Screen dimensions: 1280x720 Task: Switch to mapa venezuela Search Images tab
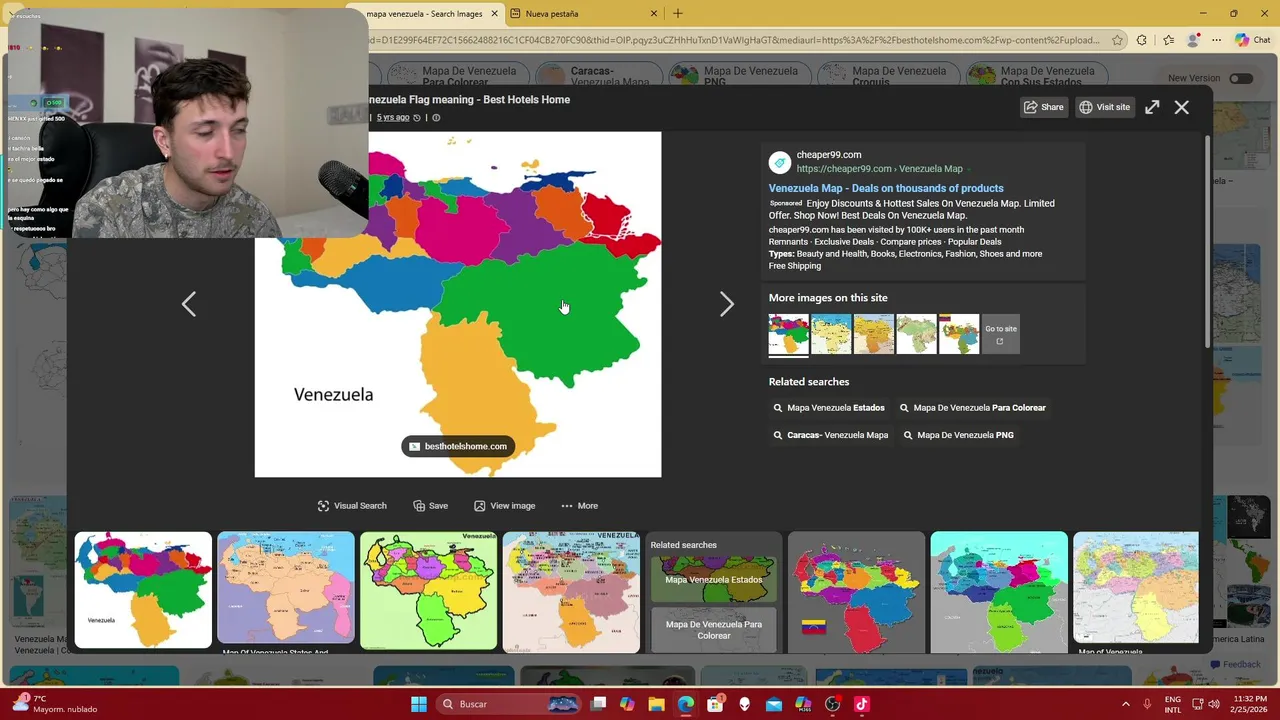point(424,14)
